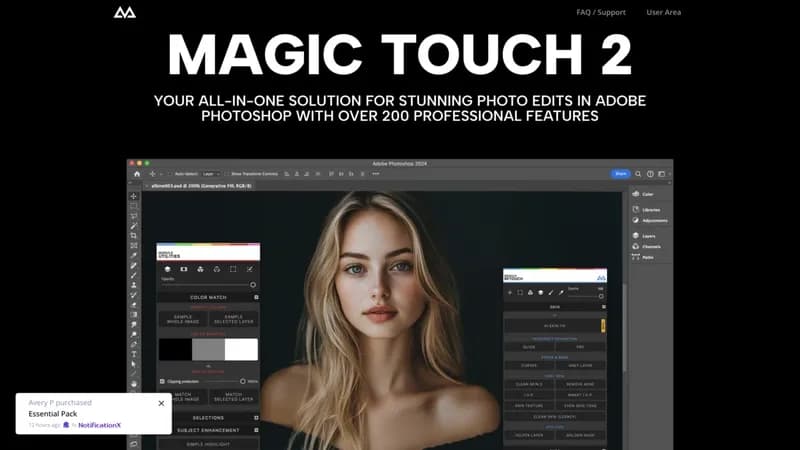Toggle Show Transform Controls checkbox
This screenshot has height=450, width=800.
tap(227, 174)
